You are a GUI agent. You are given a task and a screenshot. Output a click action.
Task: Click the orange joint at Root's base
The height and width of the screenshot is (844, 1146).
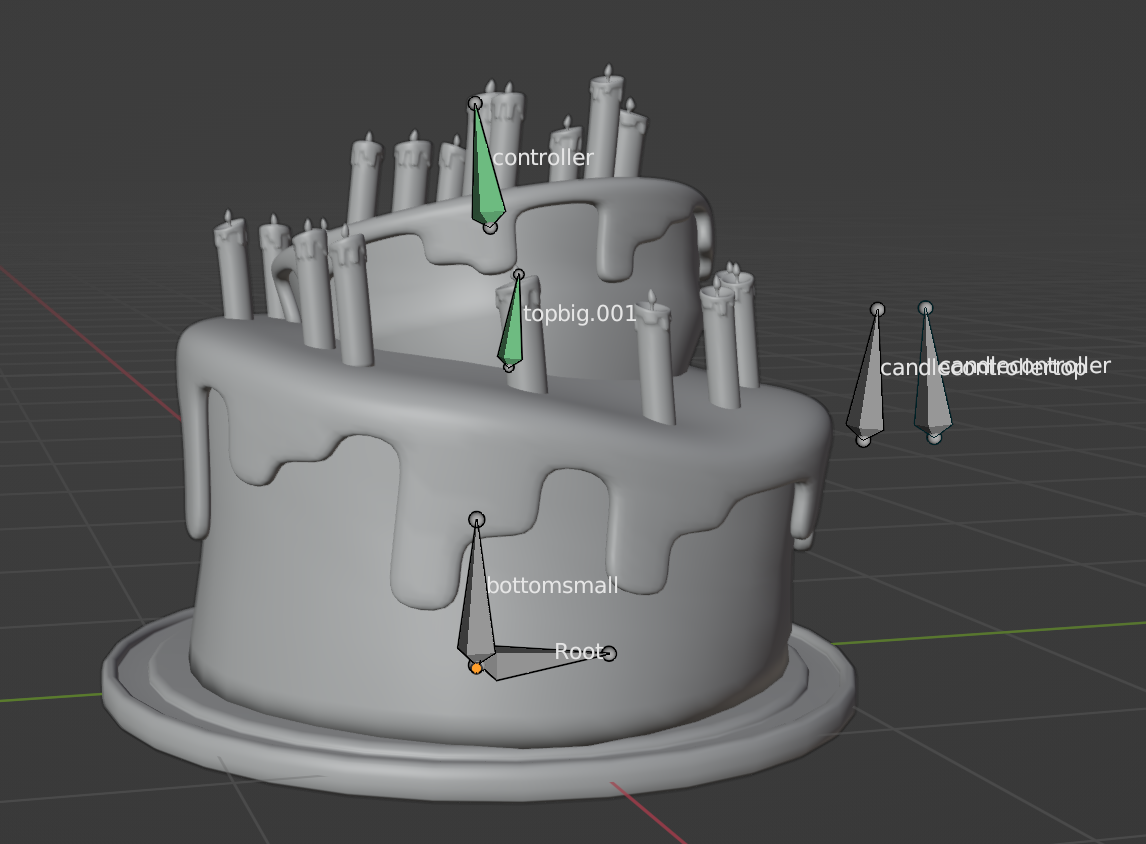[x=476, y=668]
